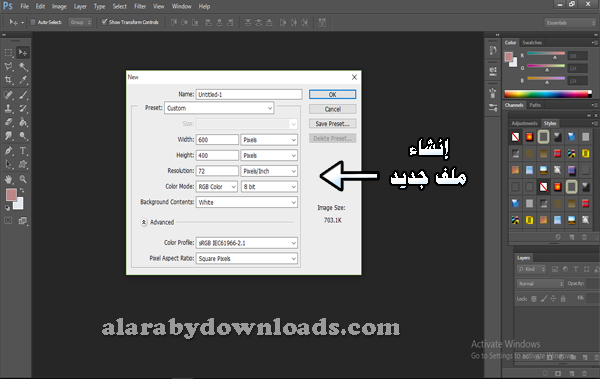The height and width of the screenshot is (379, 600).
Task: Open the File menu
Action: pos(24,7)
